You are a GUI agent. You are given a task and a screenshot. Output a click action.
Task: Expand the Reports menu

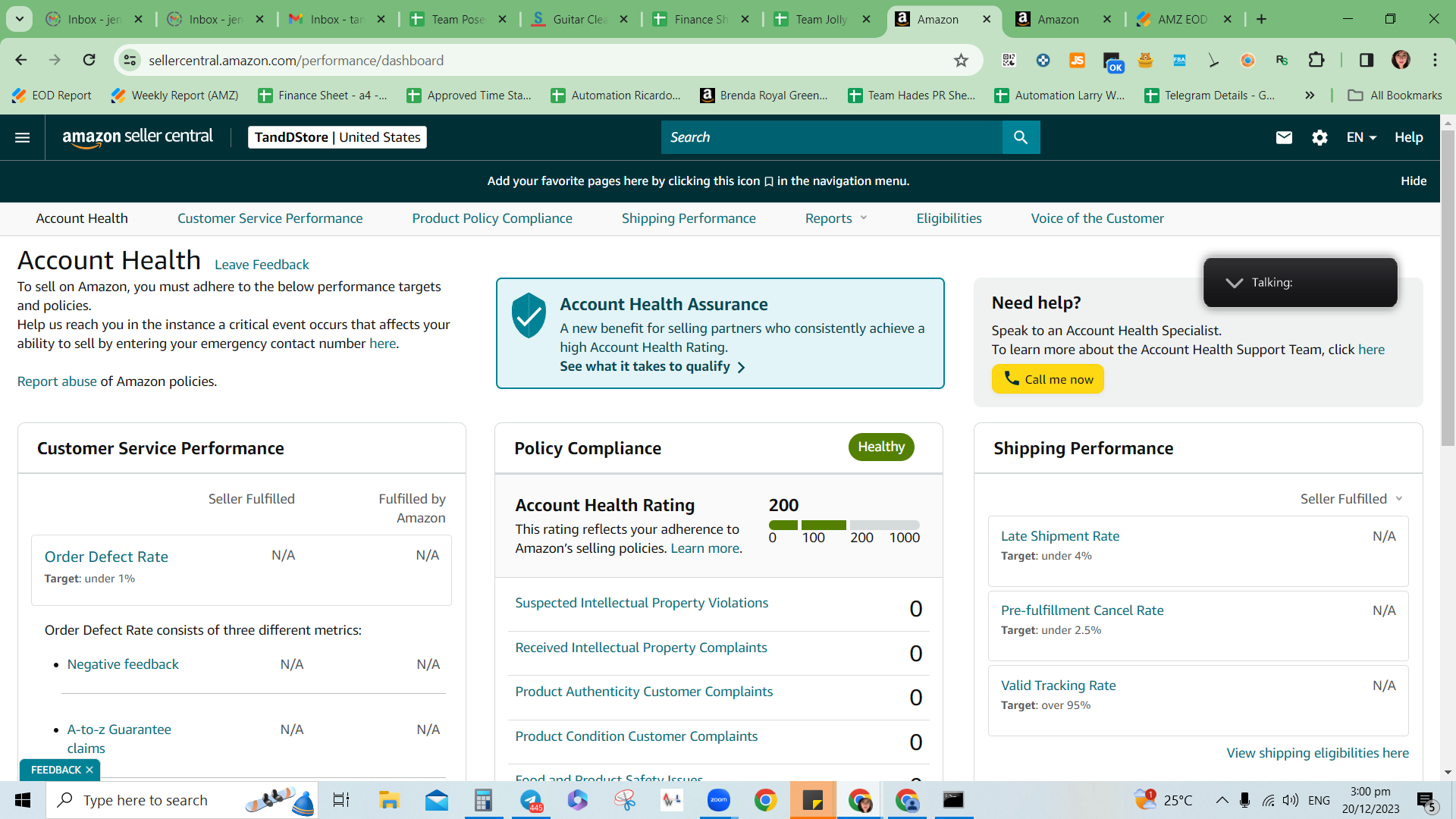[x=836, y=218]
